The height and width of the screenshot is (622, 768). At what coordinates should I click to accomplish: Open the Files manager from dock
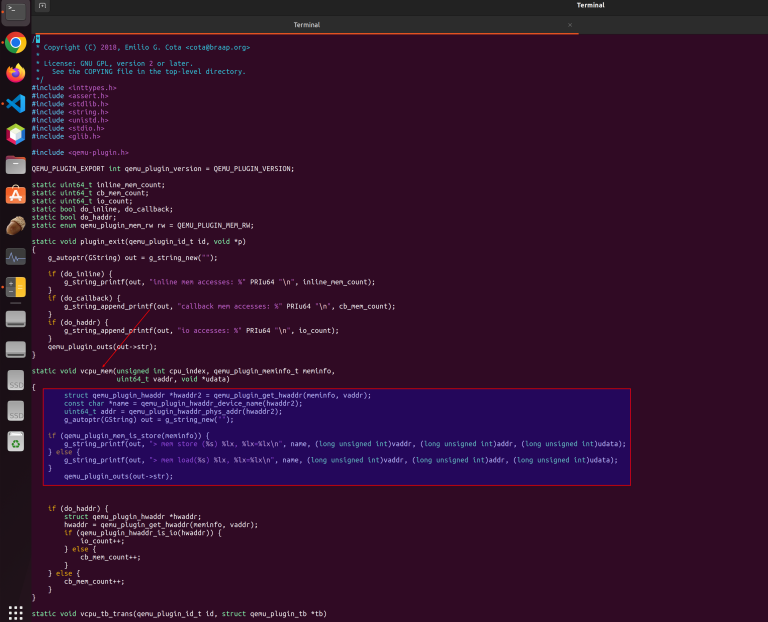click(16, 165)
